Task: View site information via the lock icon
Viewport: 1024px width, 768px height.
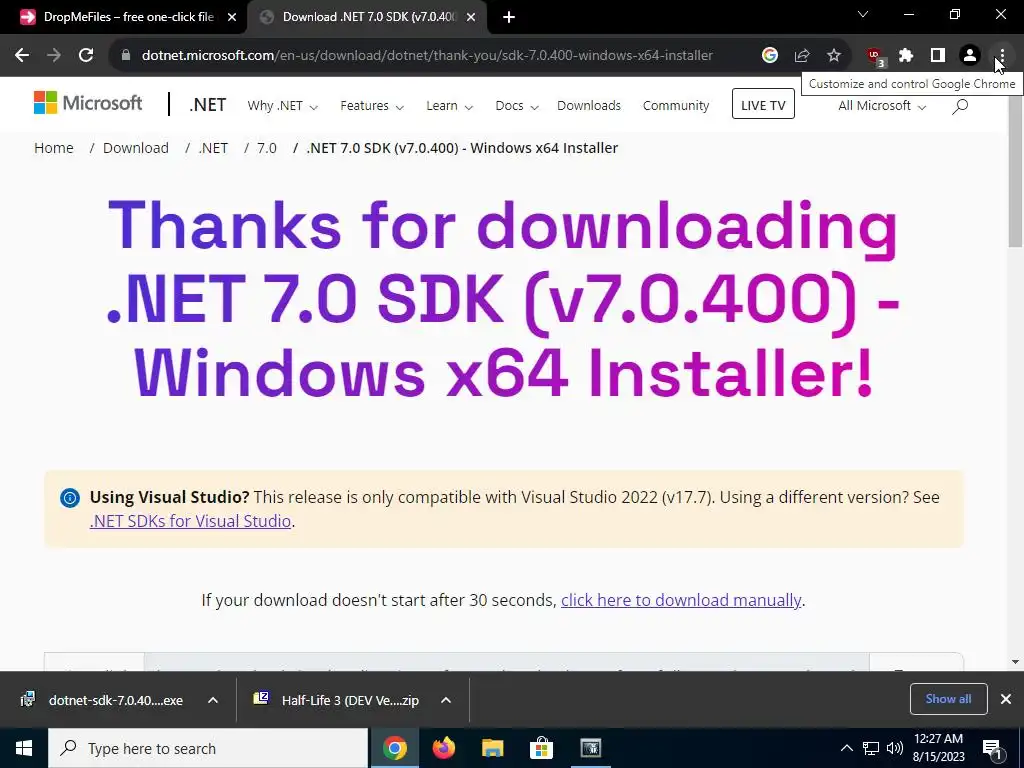Action: 126,56
